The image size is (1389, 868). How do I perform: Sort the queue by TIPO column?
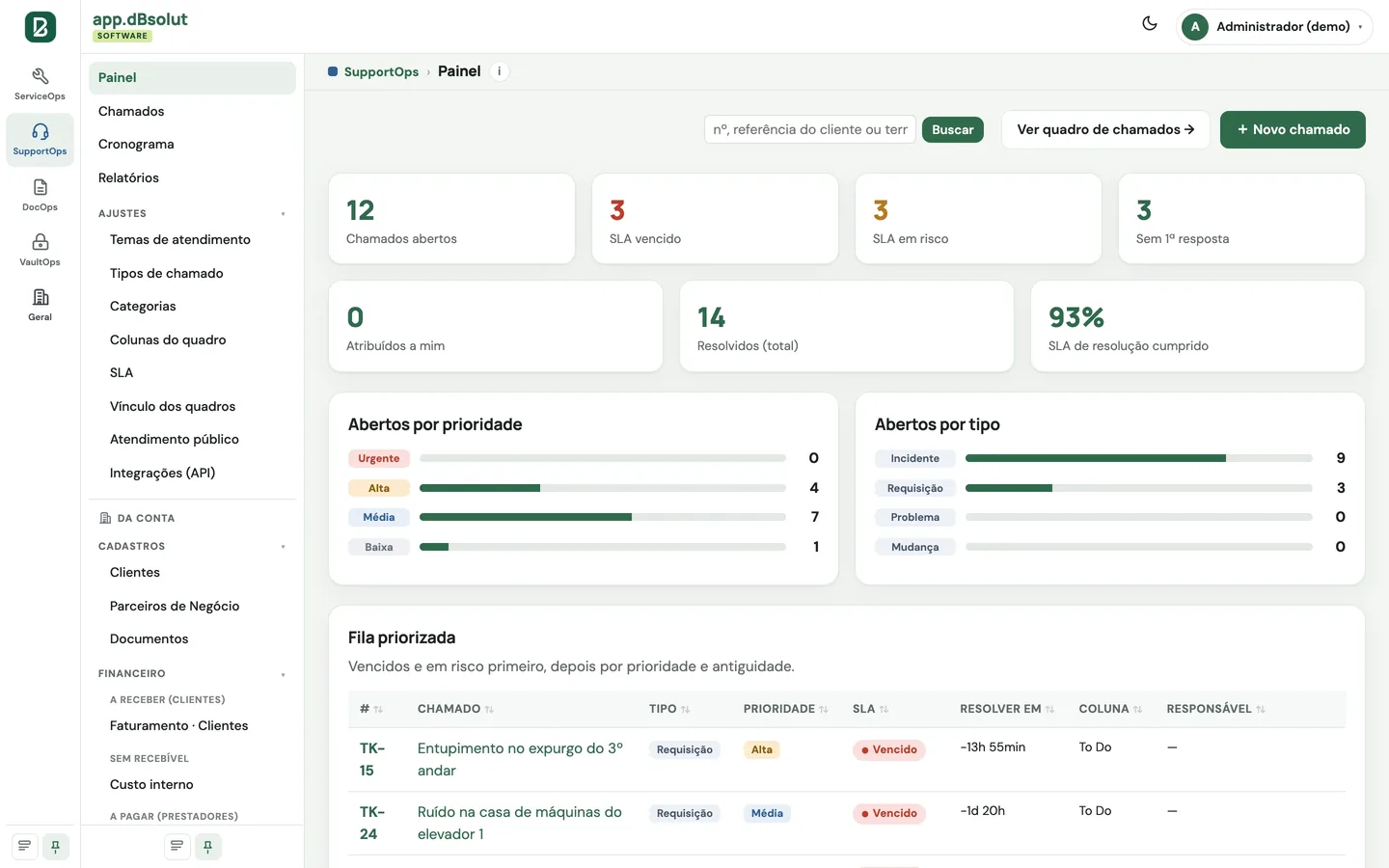click(669, 709)
